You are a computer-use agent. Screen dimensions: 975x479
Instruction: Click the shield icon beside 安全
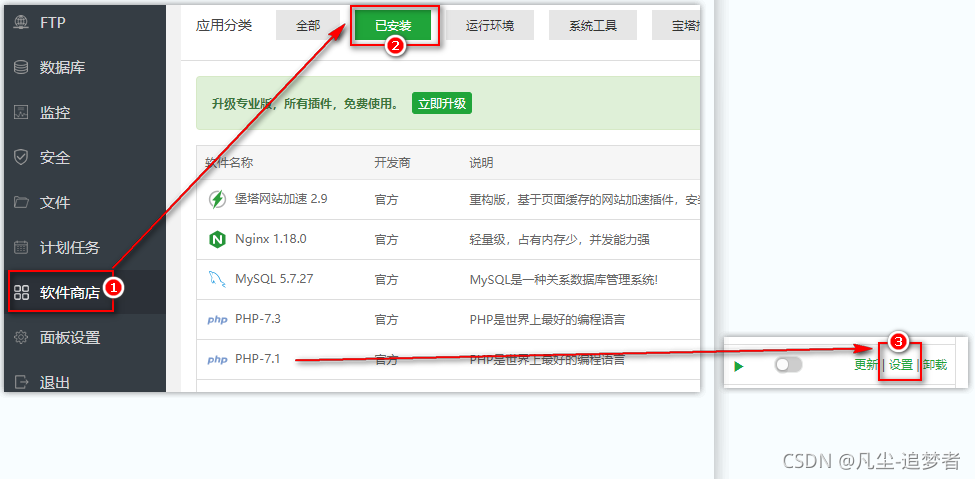[x=21, y=157]
